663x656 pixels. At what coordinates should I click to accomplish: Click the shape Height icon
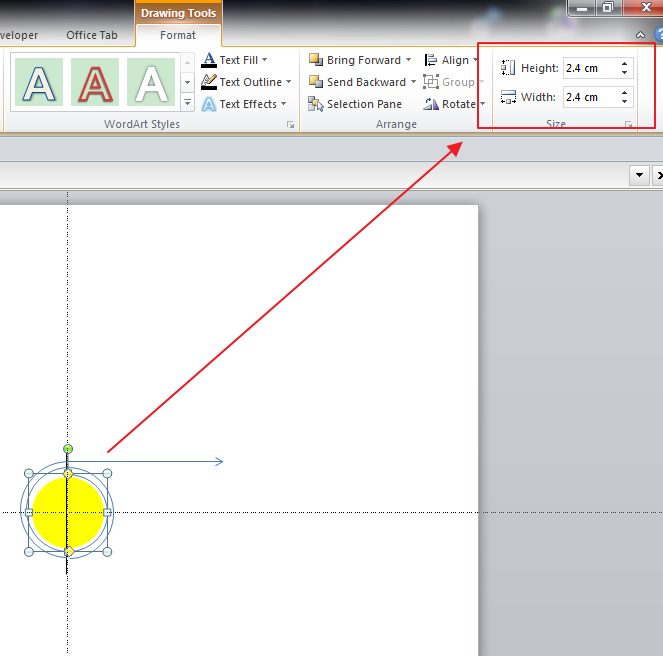tap(508, 68)
